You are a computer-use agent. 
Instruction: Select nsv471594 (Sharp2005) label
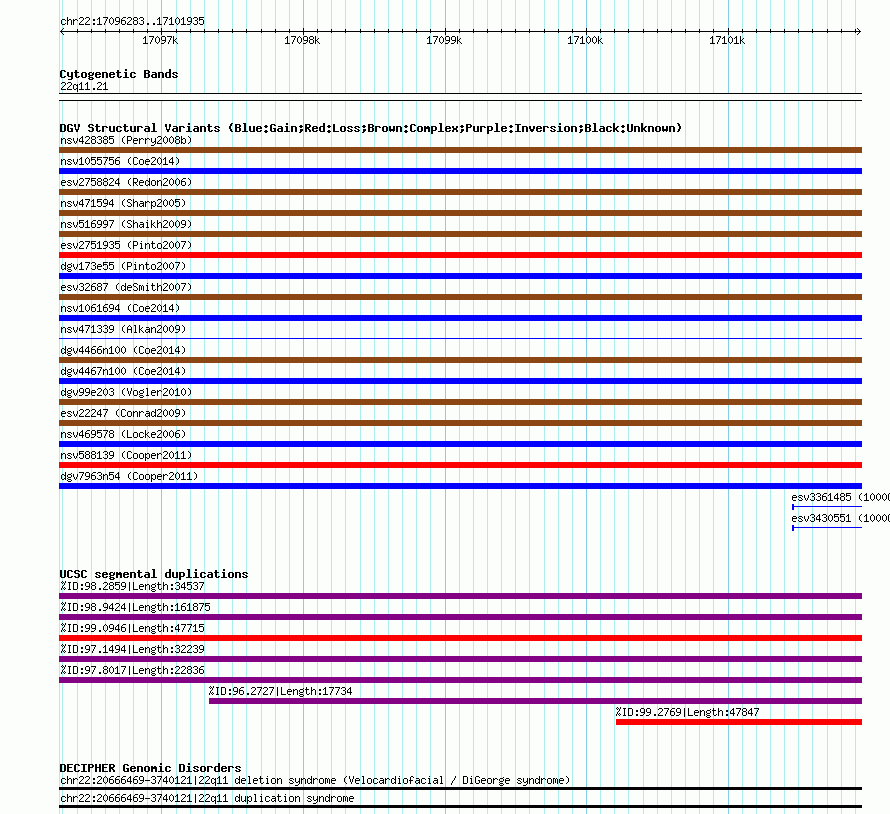point(123,203)
